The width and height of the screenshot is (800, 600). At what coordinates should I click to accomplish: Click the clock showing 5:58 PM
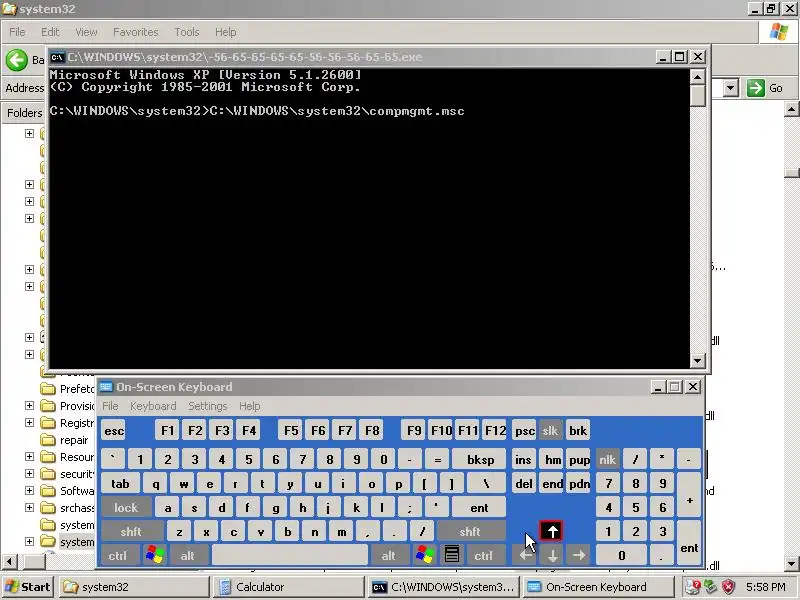coord(765,587)
